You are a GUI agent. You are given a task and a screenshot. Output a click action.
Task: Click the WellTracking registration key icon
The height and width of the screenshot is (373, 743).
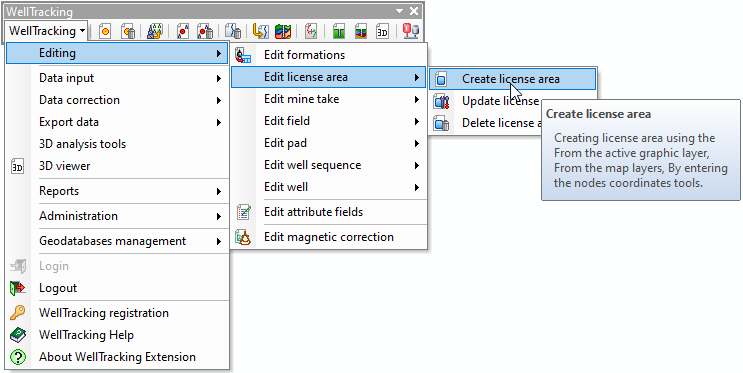(18, 313)
